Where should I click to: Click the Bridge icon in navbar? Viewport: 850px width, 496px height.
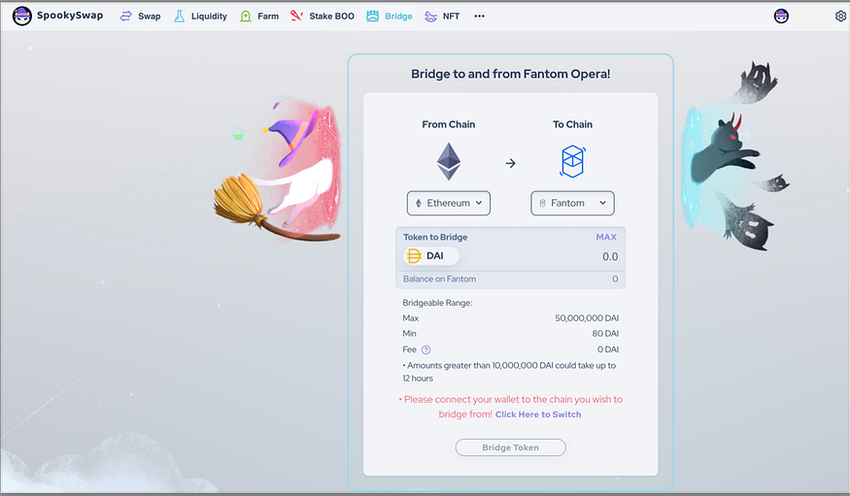[x=372, y=16]
